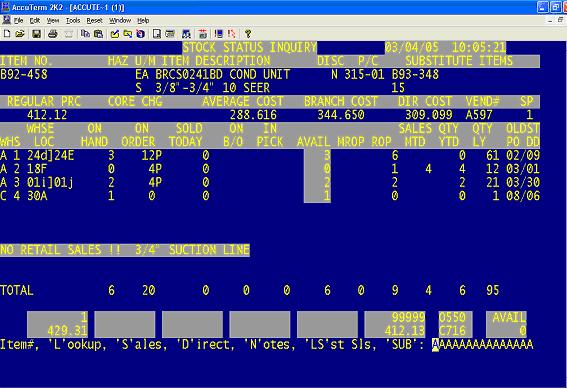Image resolution: width=567 pixels, height=389 pixels.
Task: Open the Window menu
Action: coord(120,21)
